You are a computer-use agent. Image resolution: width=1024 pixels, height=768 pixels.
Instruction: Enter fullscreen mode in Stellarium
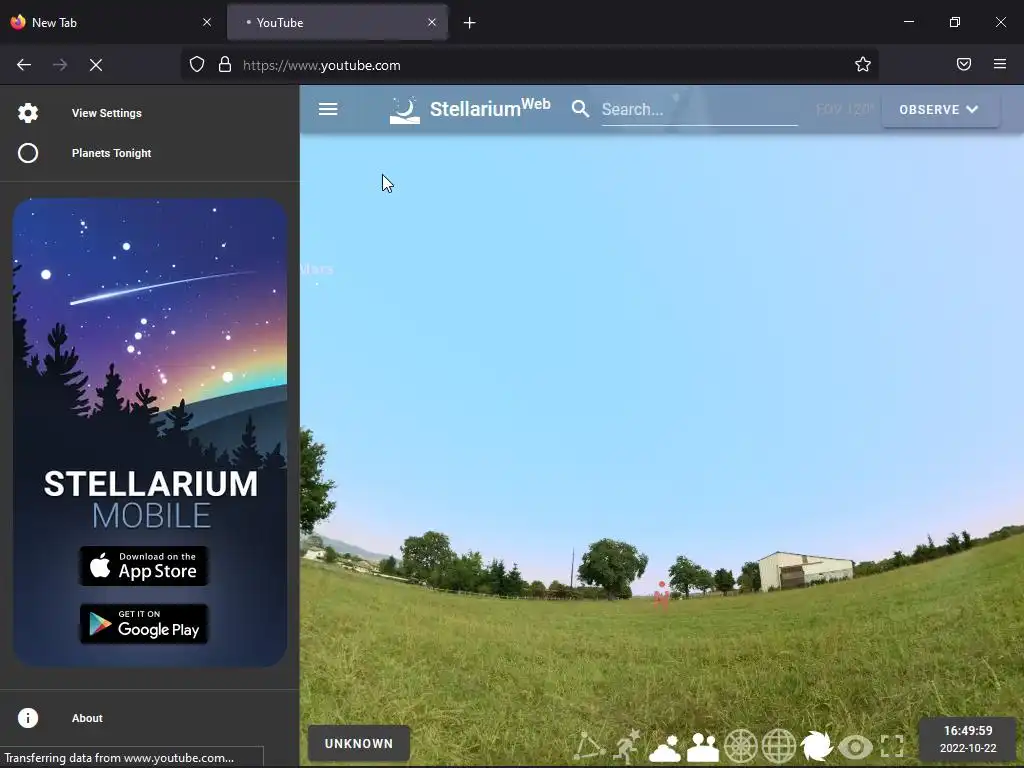click(x=892, y=746)
